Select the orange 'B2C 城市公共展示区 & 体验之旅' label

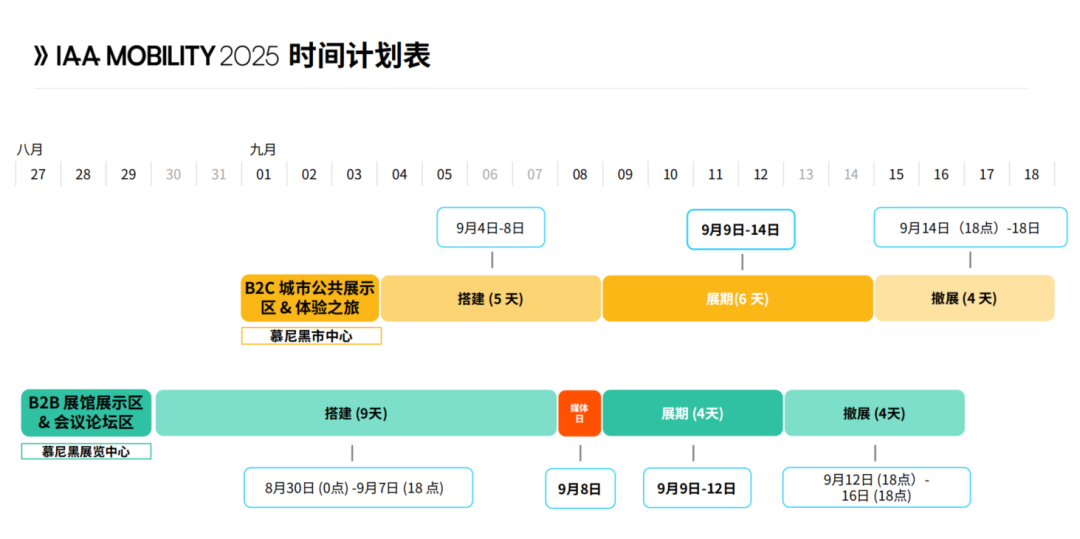310,298
